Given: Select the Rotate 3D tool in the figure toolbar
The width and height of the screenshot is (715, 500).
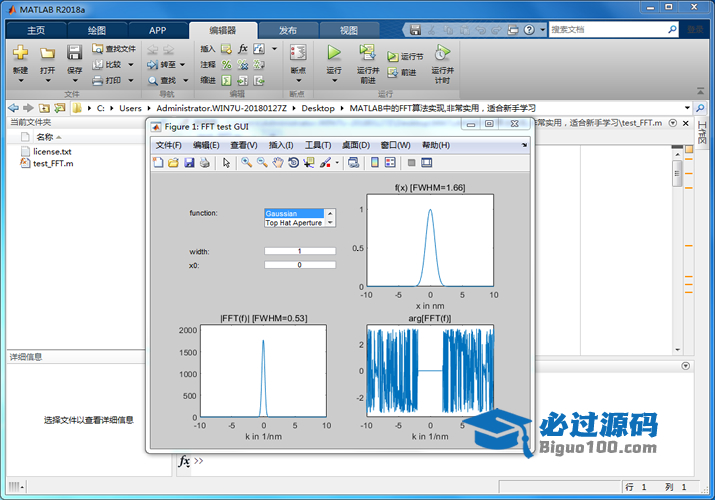Looking at the screenshot, I should click(293, 163).
